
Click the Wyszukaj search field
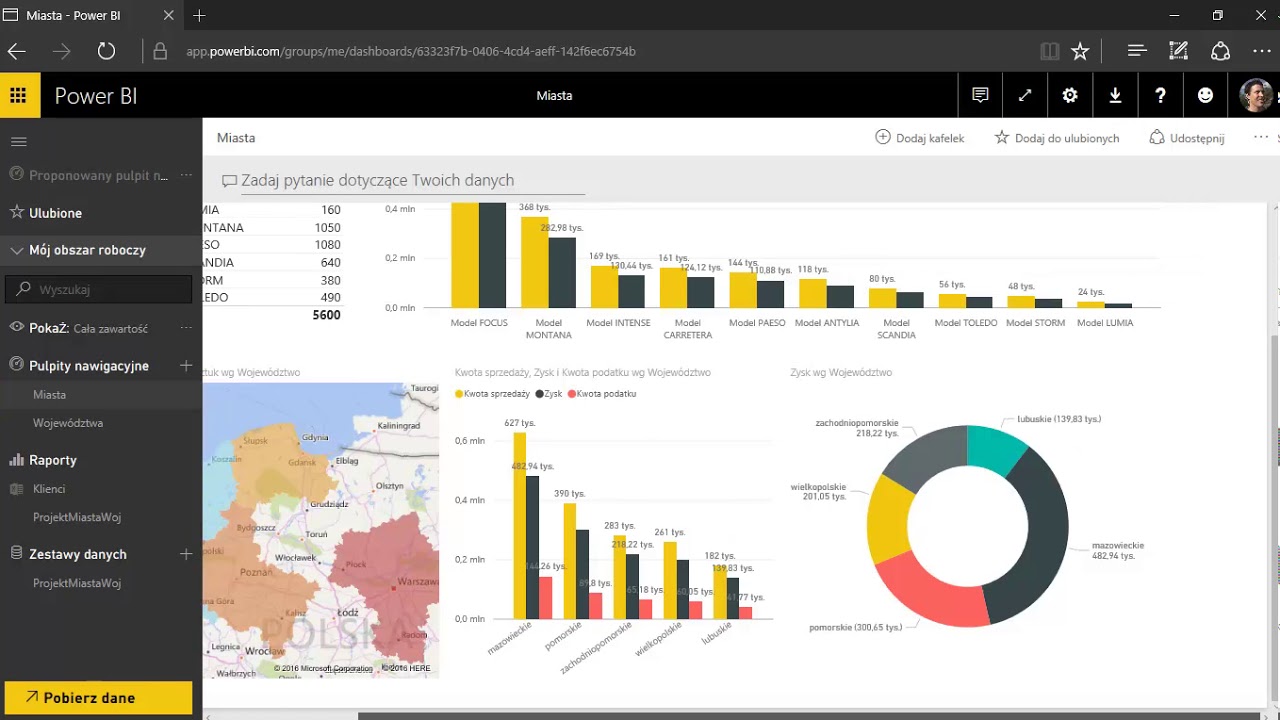99,289
